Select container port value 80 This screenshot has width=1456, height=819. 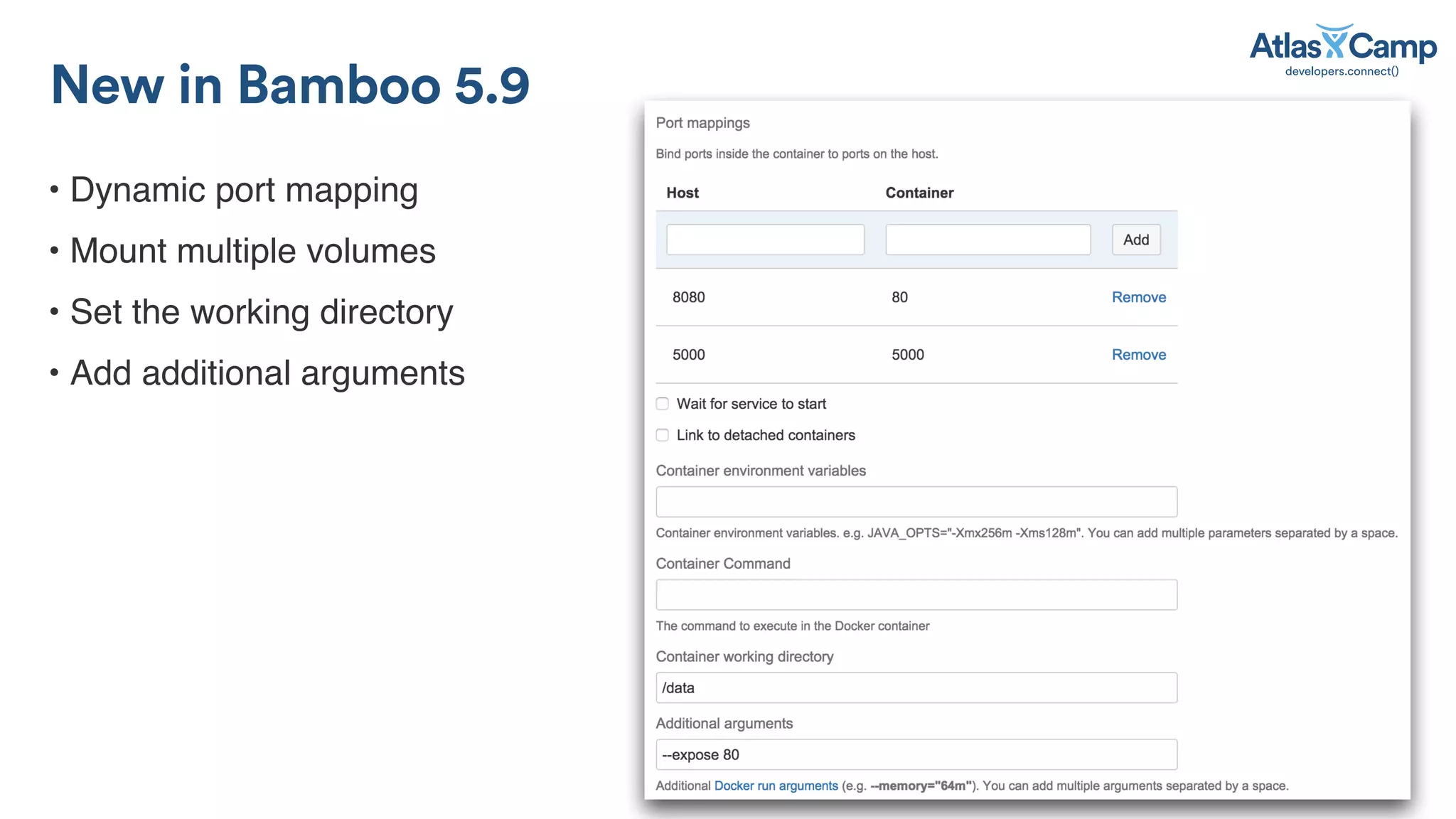[899, 297]
